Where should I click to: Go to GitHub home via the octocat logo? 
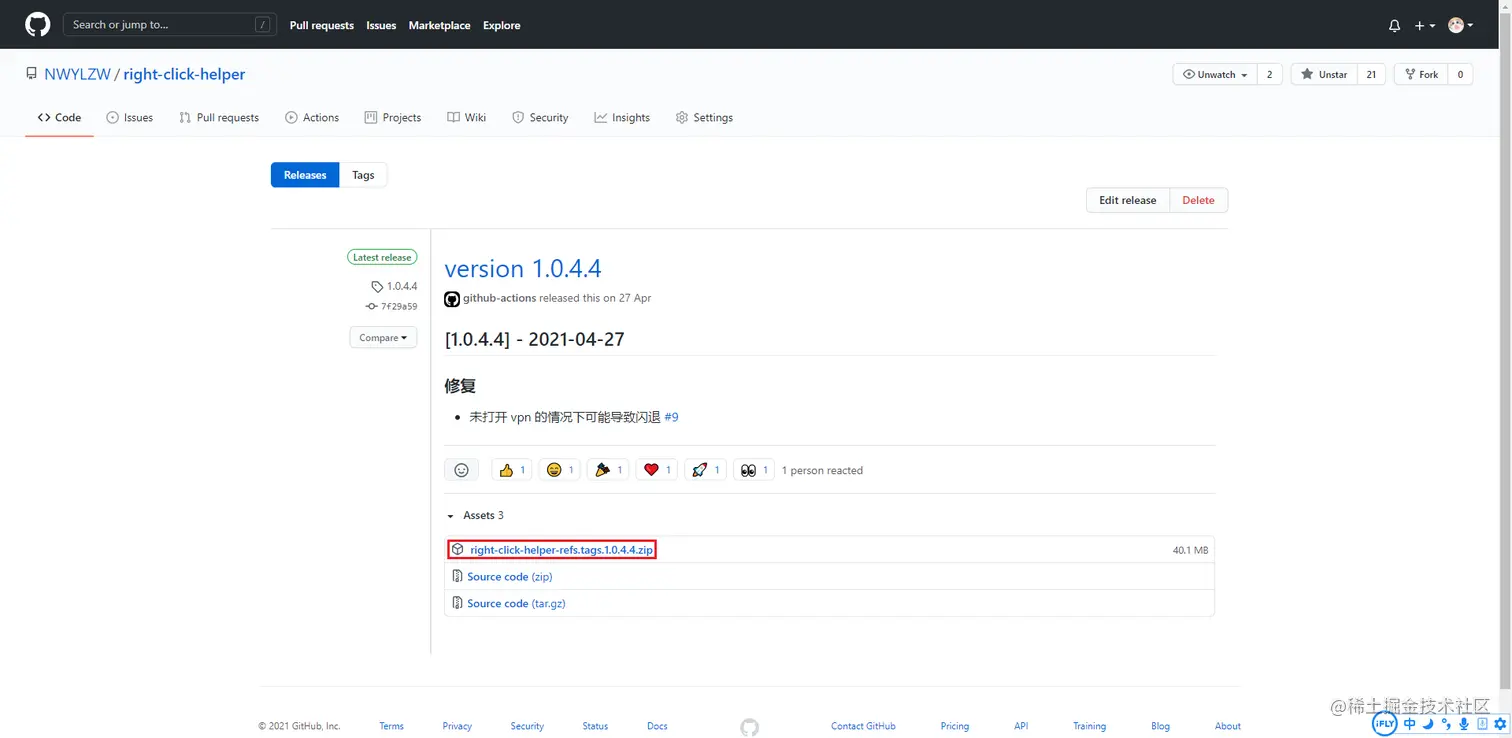click(37, 25)
